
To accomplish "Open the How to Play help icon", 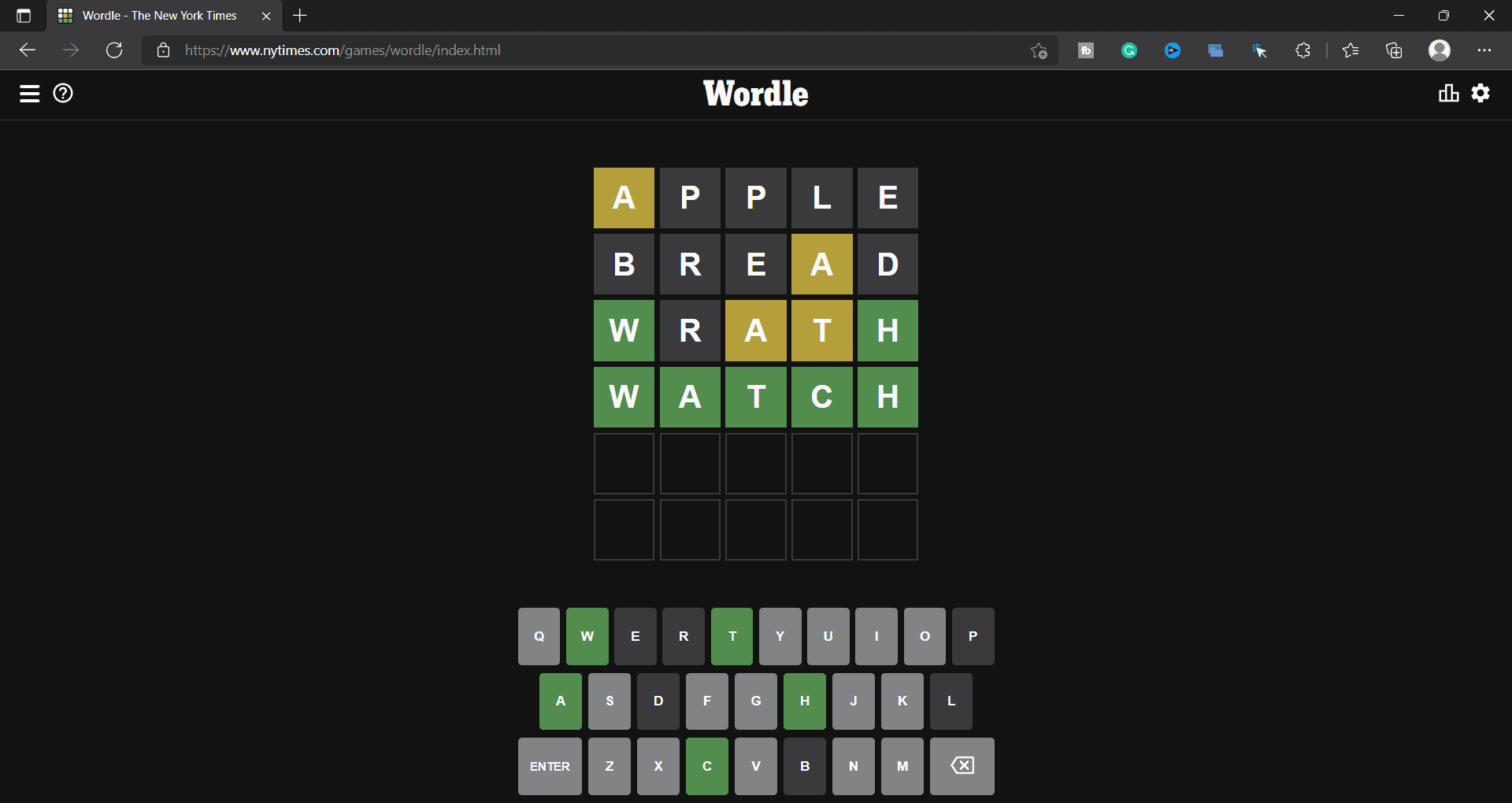I will click(x=63, y=94).
